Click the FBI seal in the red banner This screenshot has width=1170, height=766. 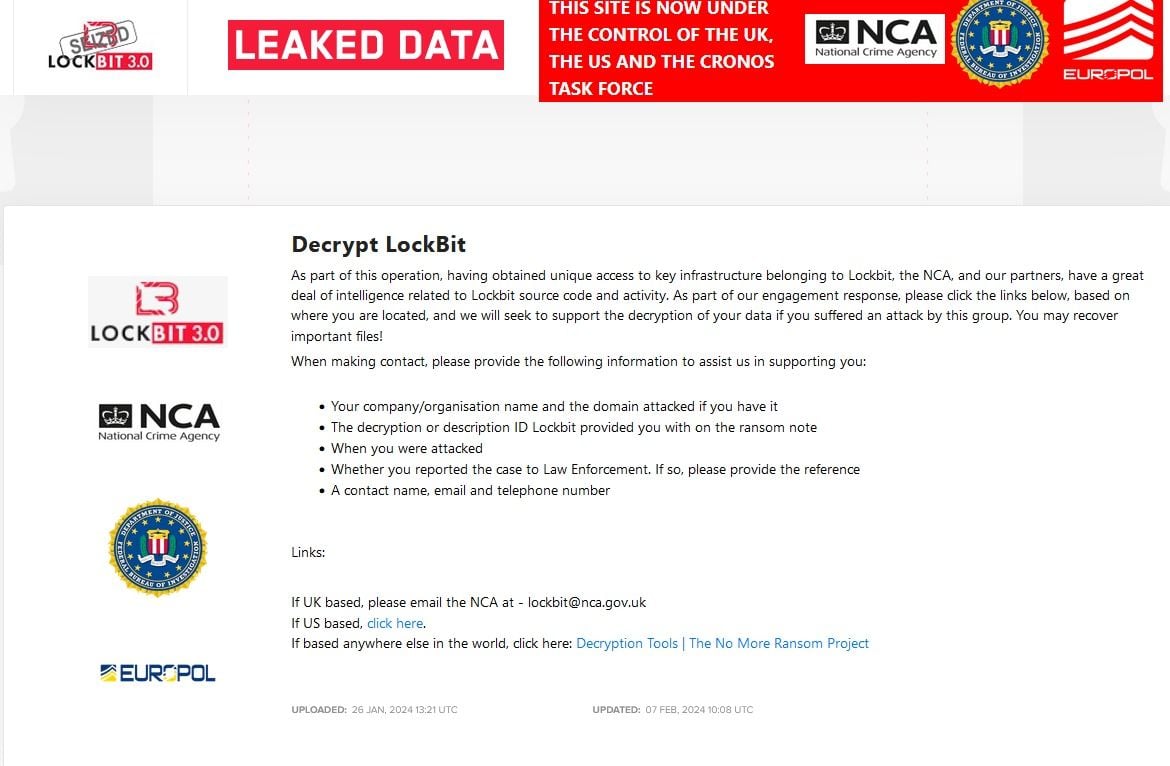click(998, 42)
